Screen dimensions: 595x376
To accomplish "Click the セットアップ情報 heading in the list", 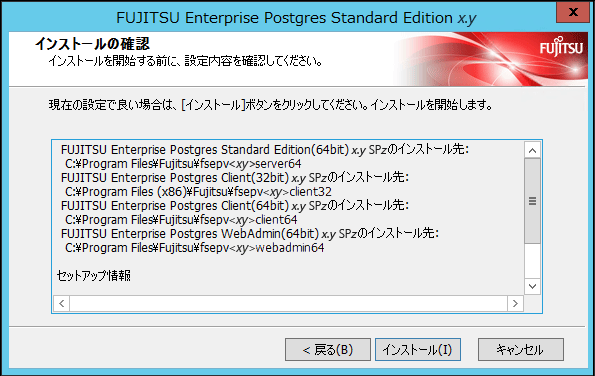I will (x=94, y=276).
